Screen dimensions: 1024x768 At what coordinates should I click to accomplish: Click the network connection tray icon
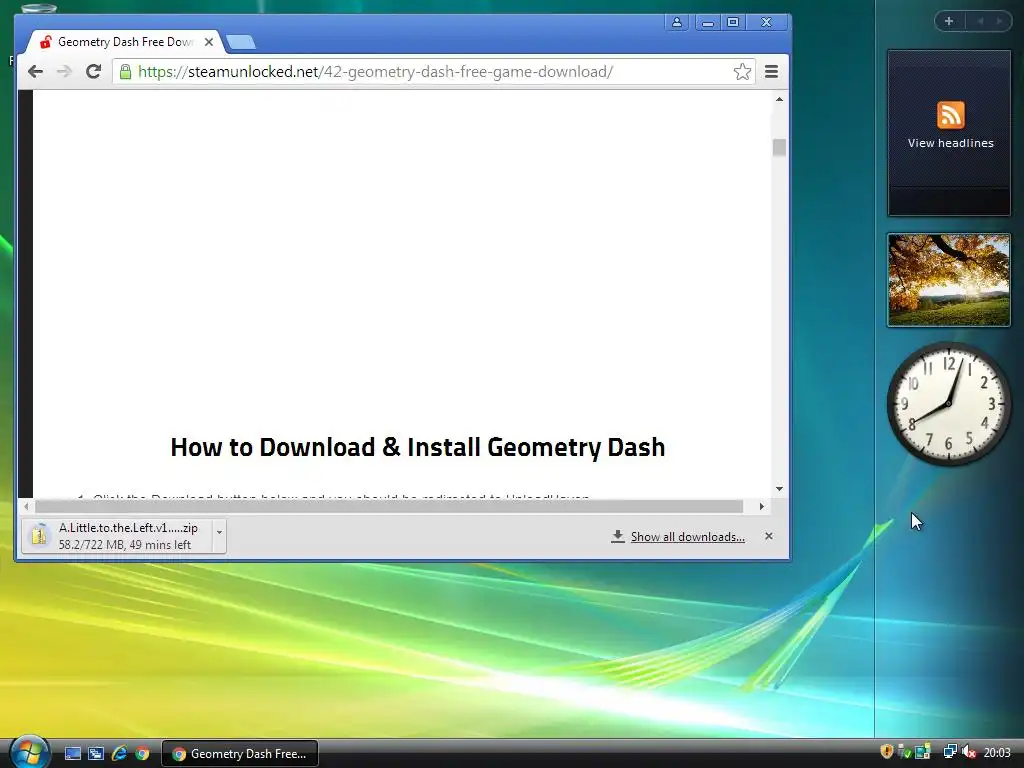950,752
